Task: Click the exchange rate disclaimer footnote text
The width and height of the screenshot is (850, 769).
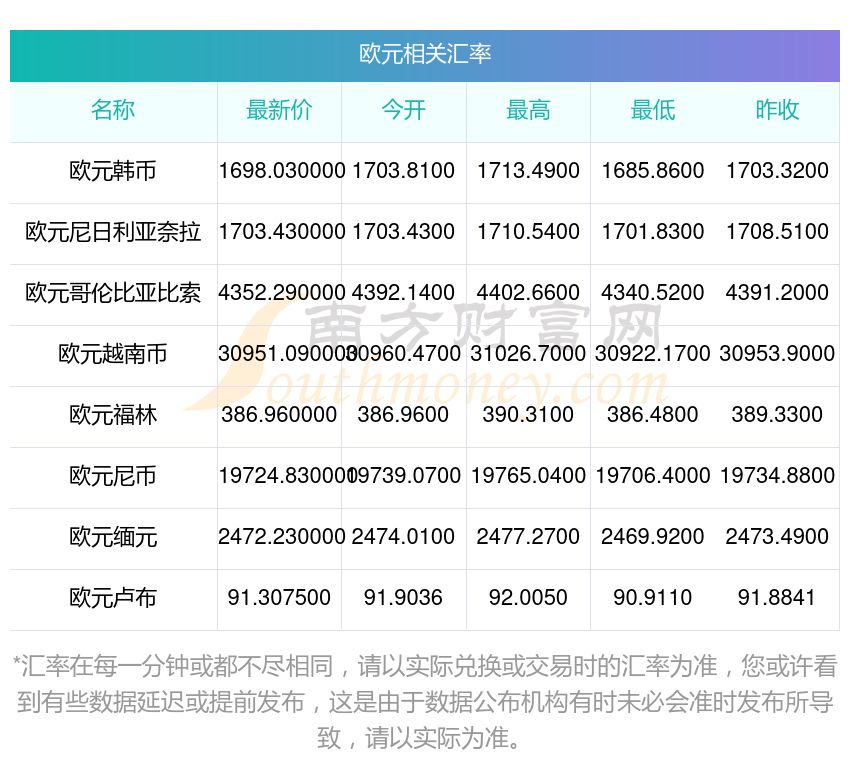Action: click(x=425, y=702)
